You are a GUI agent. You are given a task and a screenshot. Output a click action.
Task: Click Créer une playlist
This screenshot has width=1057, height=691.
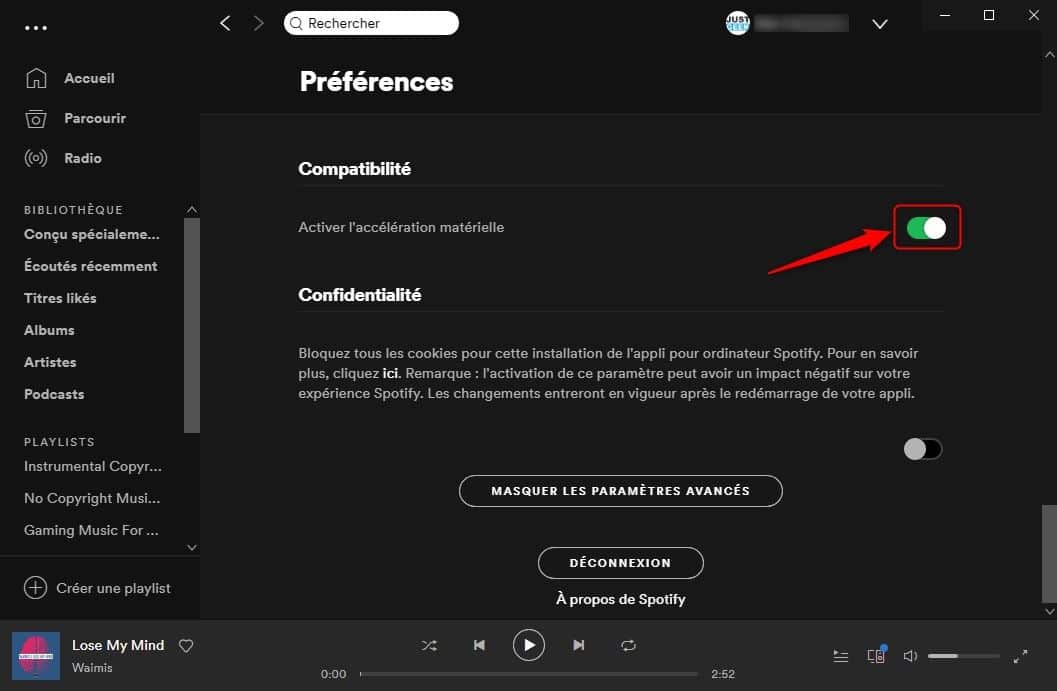113,589
